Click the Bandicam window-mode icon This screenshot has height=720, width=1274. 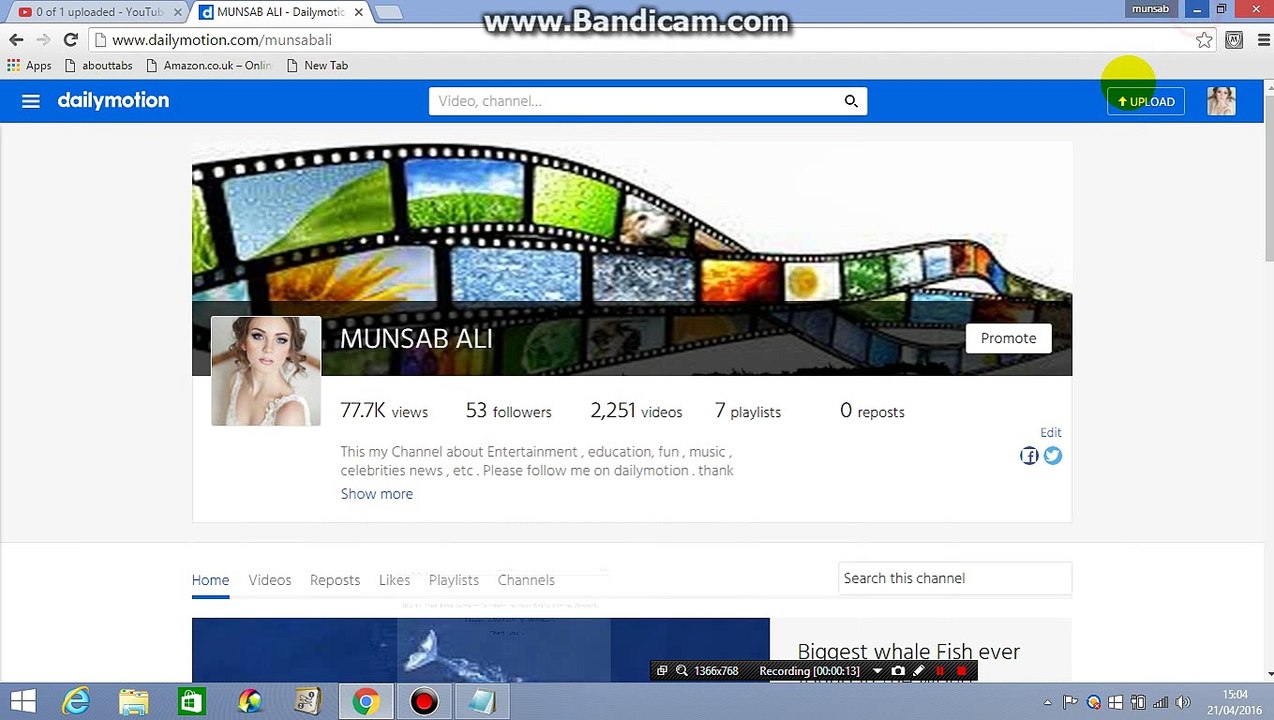click(x=662, y=671)
